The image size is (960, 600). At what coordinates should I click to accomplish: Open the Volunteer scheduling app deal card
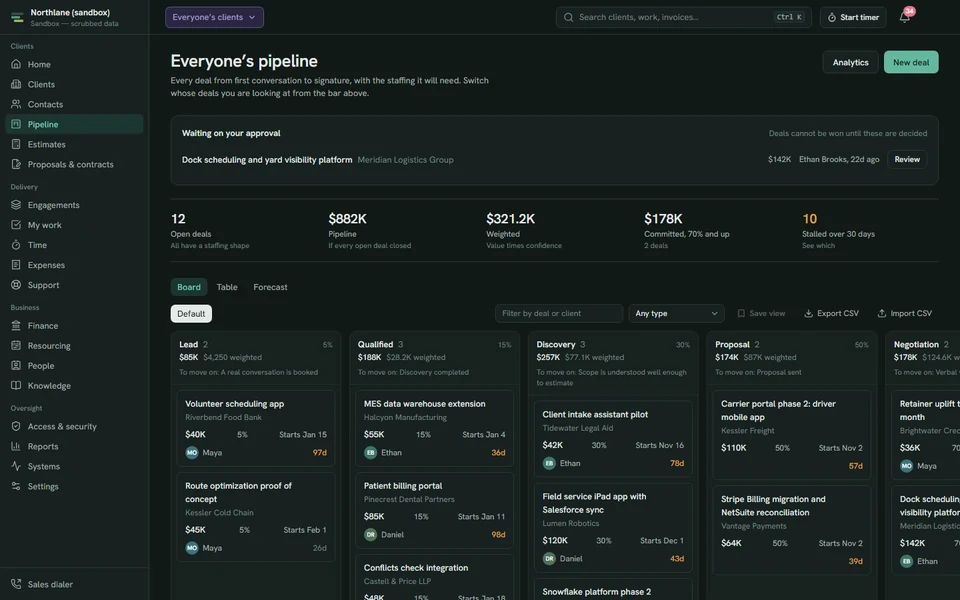coord(256,428)
